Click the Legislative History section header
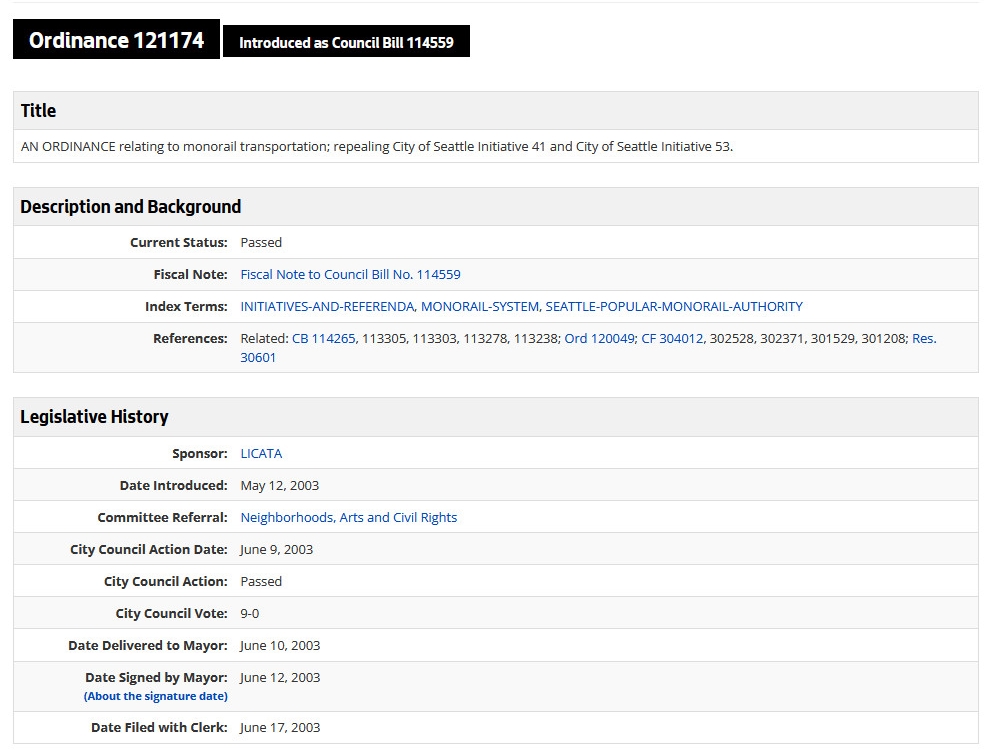1000x752 pixels. tap(94, 416)
